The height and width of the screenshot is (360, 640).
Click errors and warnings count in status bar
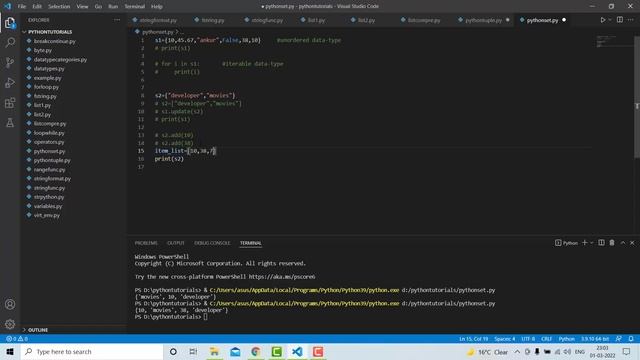[x=17, y=339]
